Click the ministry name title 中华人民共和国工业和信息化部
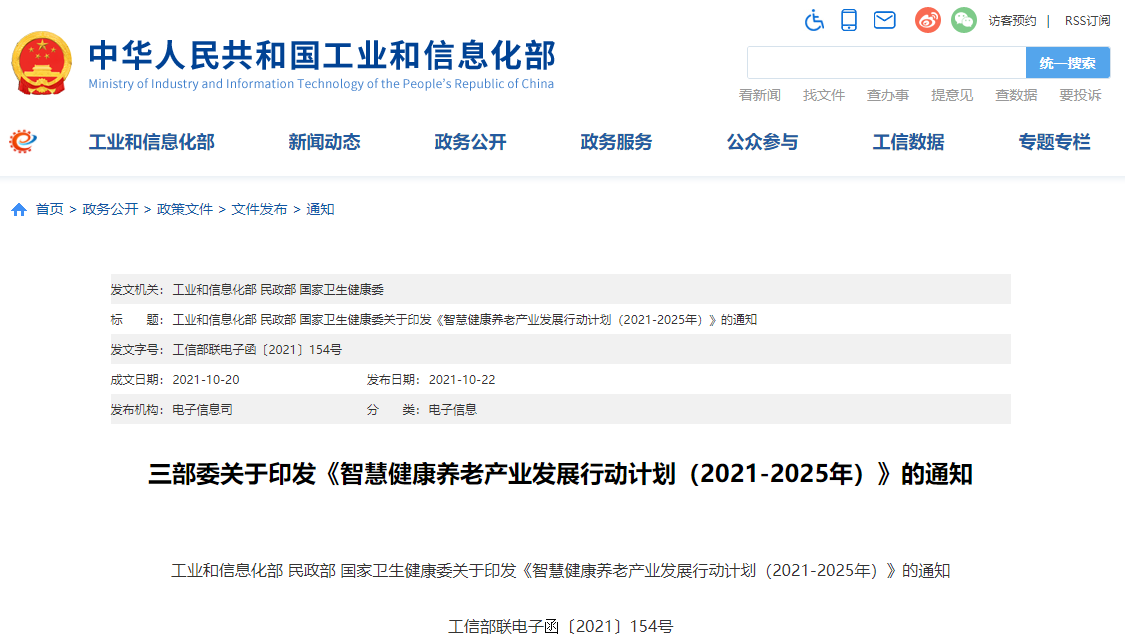Image resolution: width=1125 pixels, height=643 pixels. tap(322, 55)
